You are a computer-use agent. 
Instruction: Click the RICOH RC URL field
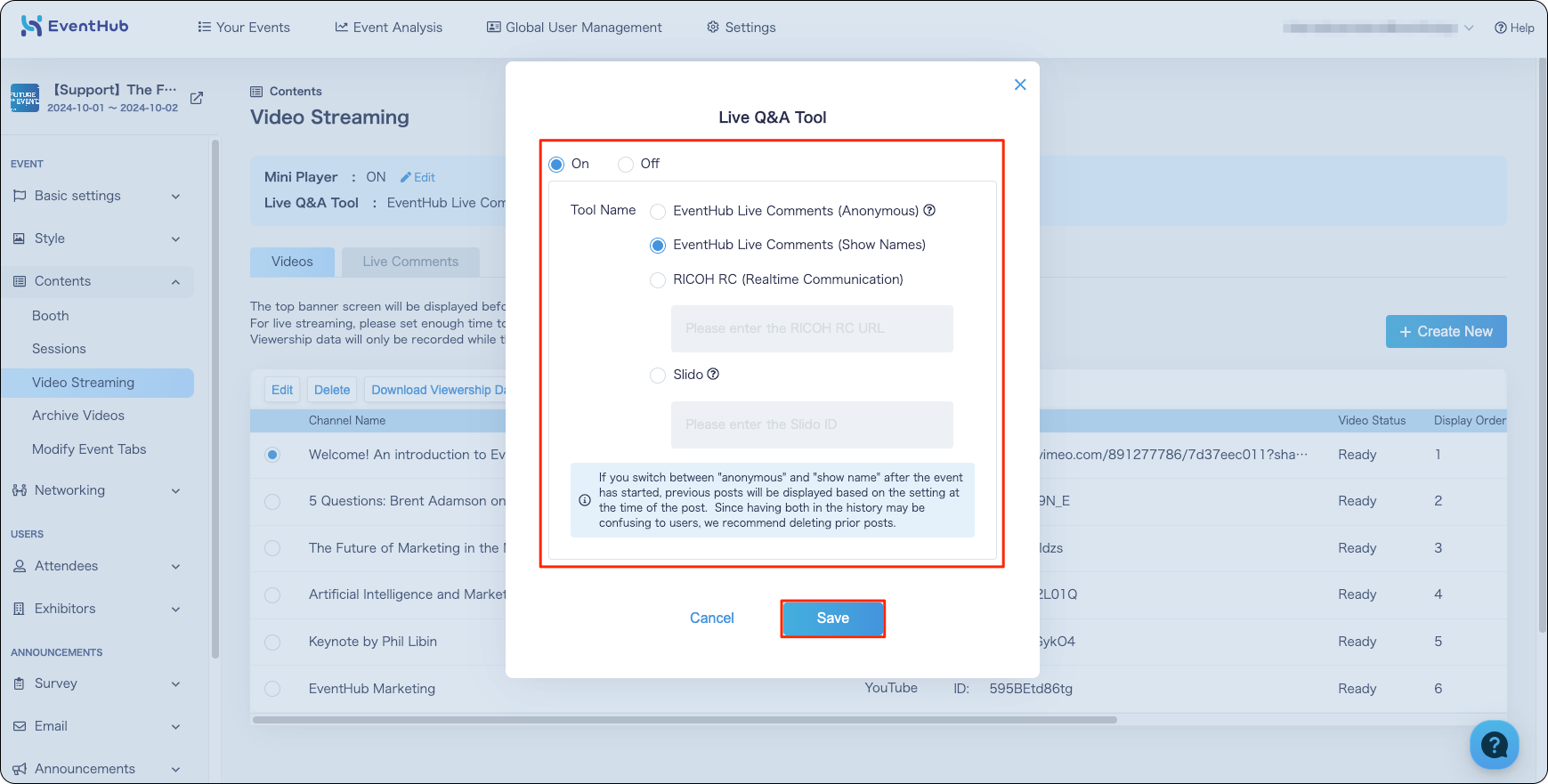(x=812, y=328)
